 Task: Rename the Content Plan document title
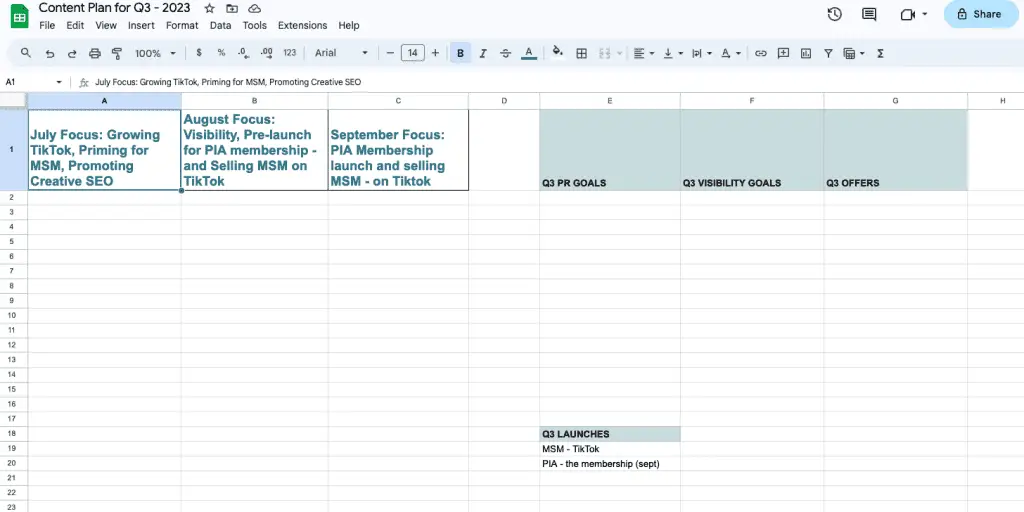[115, 8]
